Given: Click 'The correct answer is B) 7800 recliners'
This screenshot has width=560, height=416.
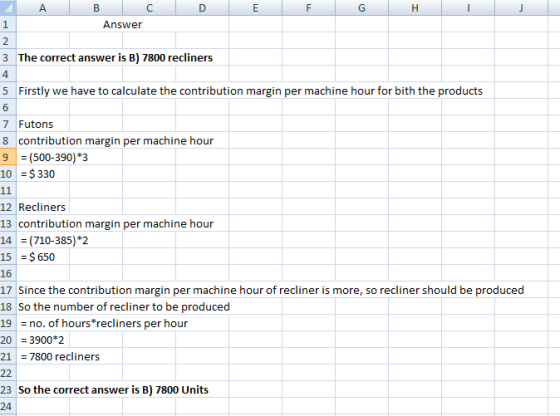Looking at the screenshot, I should coord(115,57).
